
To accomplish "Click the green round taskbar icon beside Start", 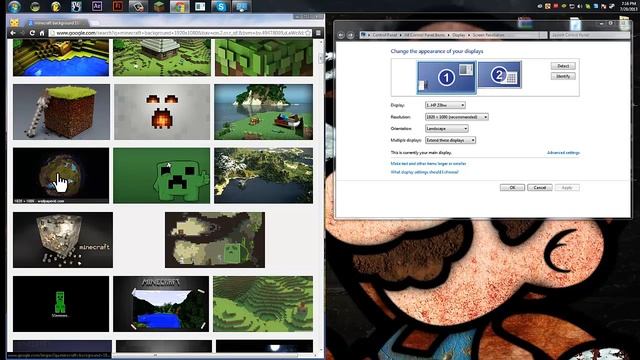I will point(35,6).
